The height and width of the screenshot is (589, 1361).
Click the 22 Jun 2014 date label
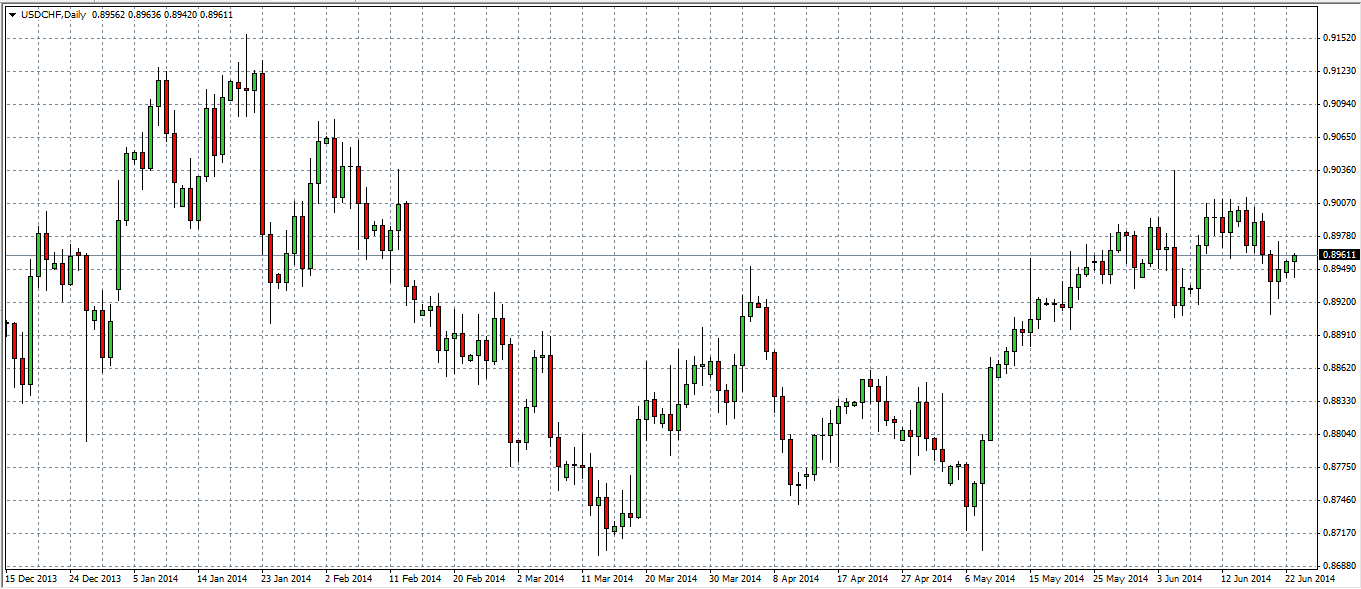[1311, 579]
